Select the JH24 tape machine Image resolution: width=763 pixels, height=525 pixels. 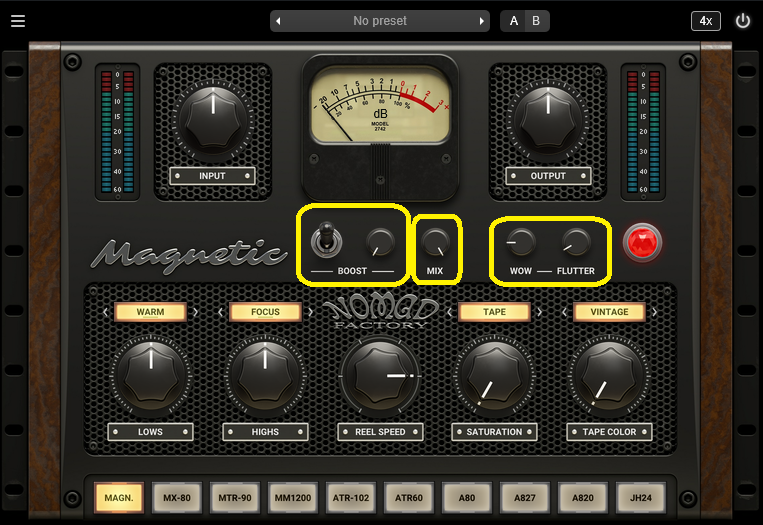640,498
